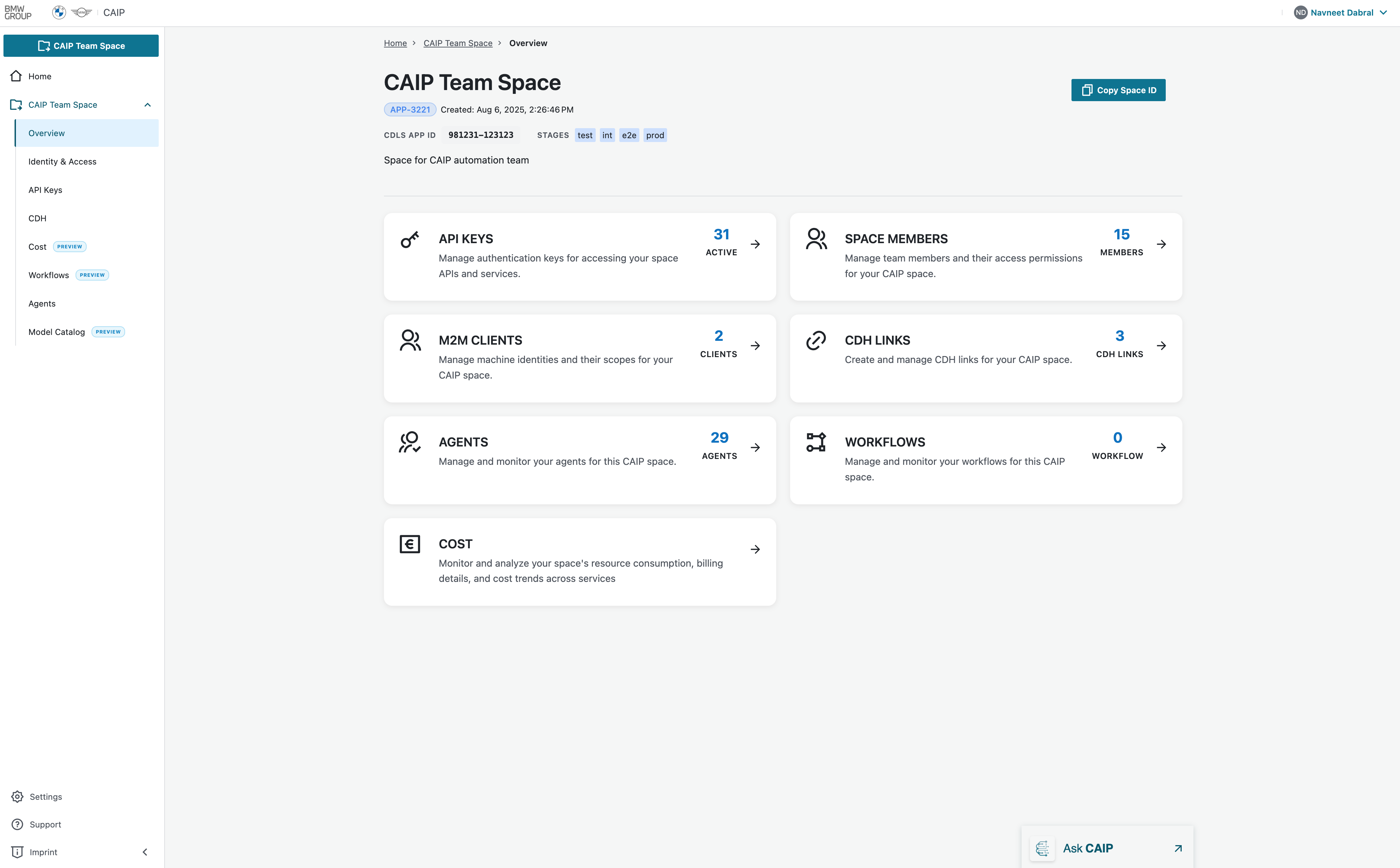This screenshot has height=868, width=1400.
Task: Click the CAIP Team Space switcher button
Action: (81, 46)
